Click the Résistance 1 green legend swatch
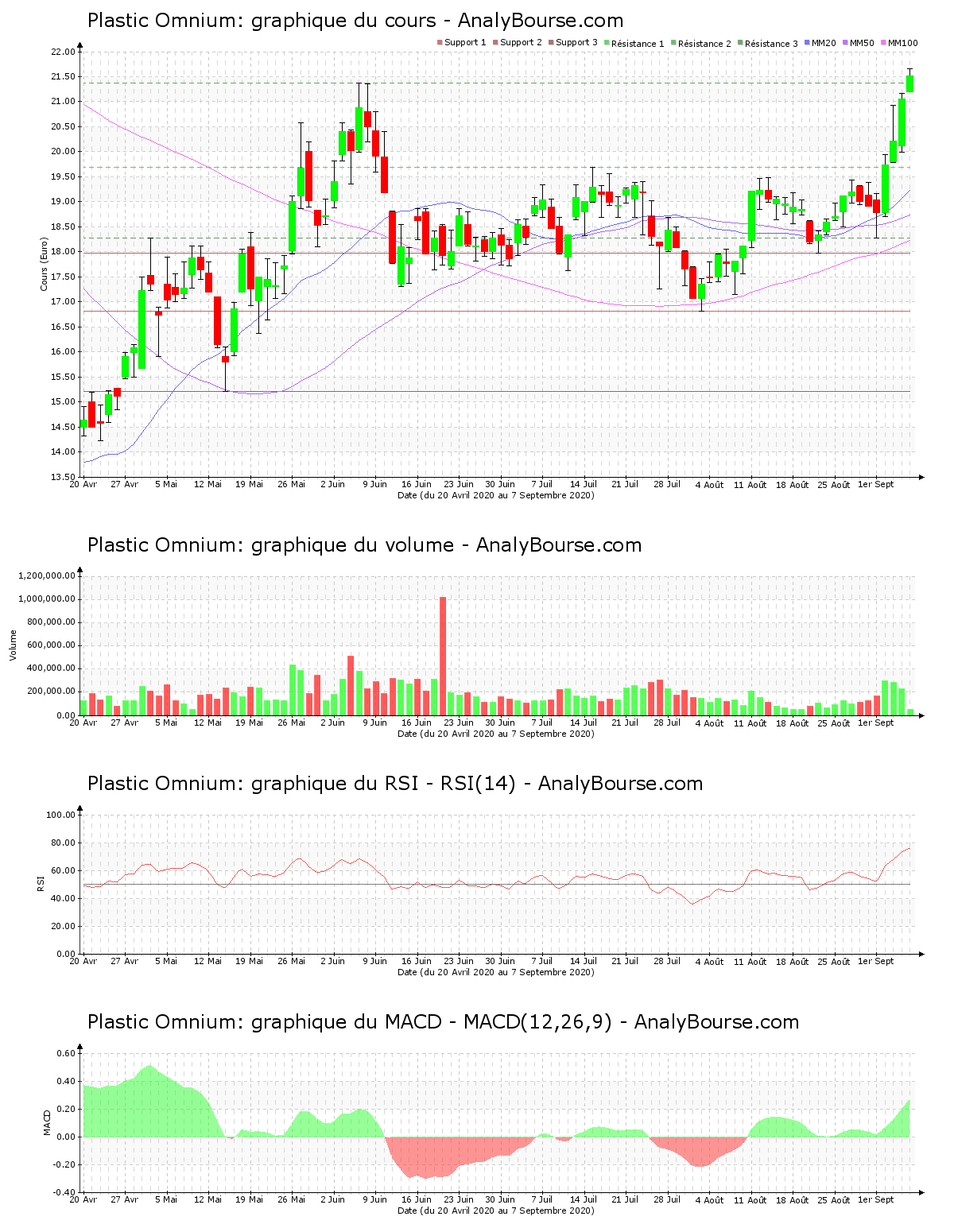The height and width of the screenshot is (1232, 954). click(x=607, y=43)
